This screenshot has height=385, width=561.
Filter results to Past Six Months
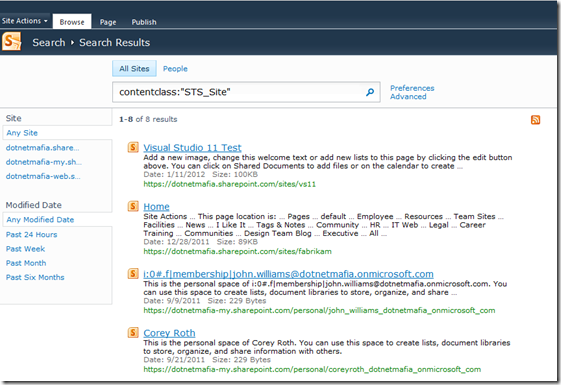coord(35,278)
